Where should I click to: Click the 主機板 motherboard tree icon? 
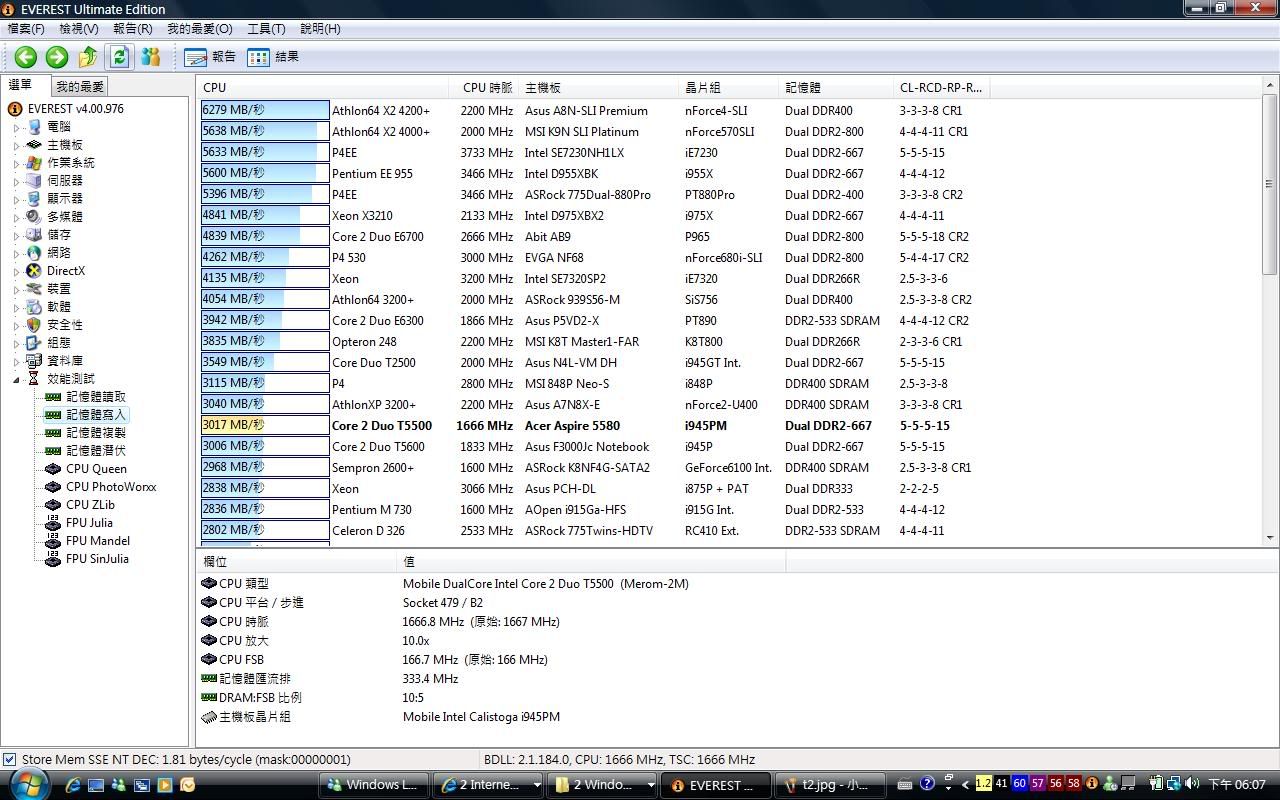pyautogui.click(x=34, y=145)
